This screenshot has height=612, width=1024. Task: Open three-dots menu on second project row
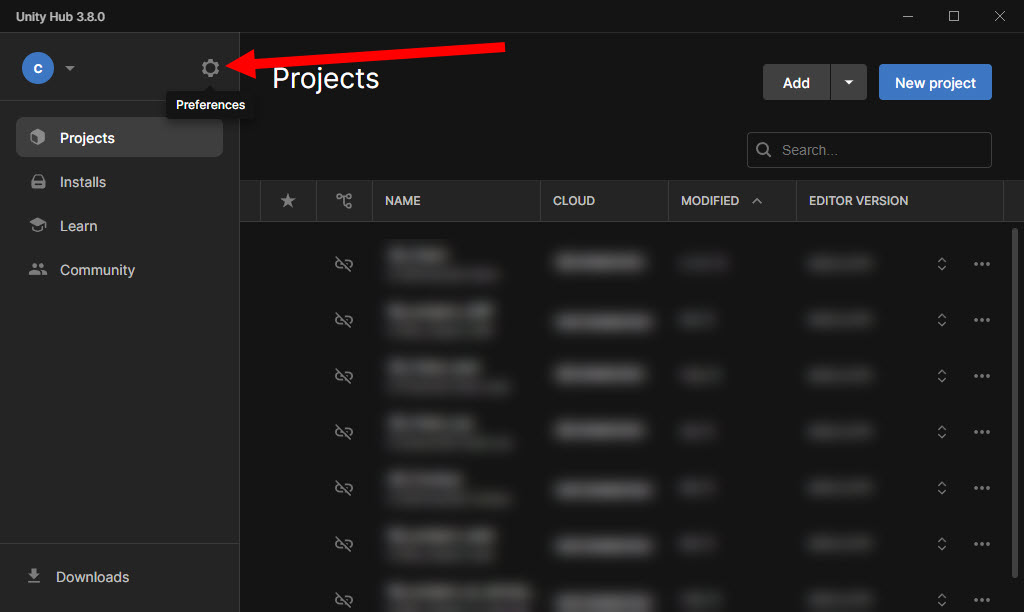pos(982,320)
